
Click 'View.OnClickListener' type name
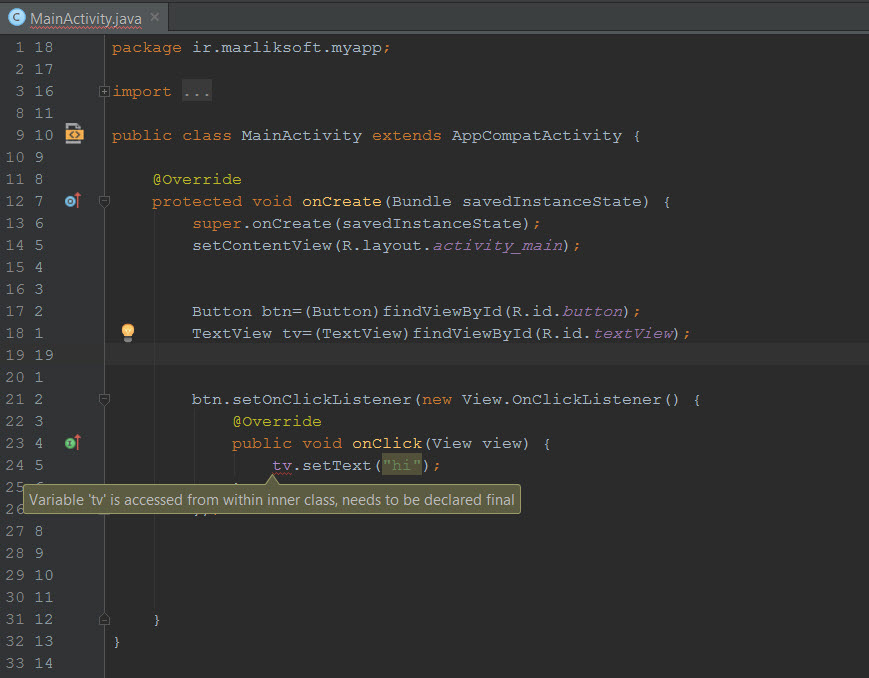pyautogui.click(x=561, y=399)
